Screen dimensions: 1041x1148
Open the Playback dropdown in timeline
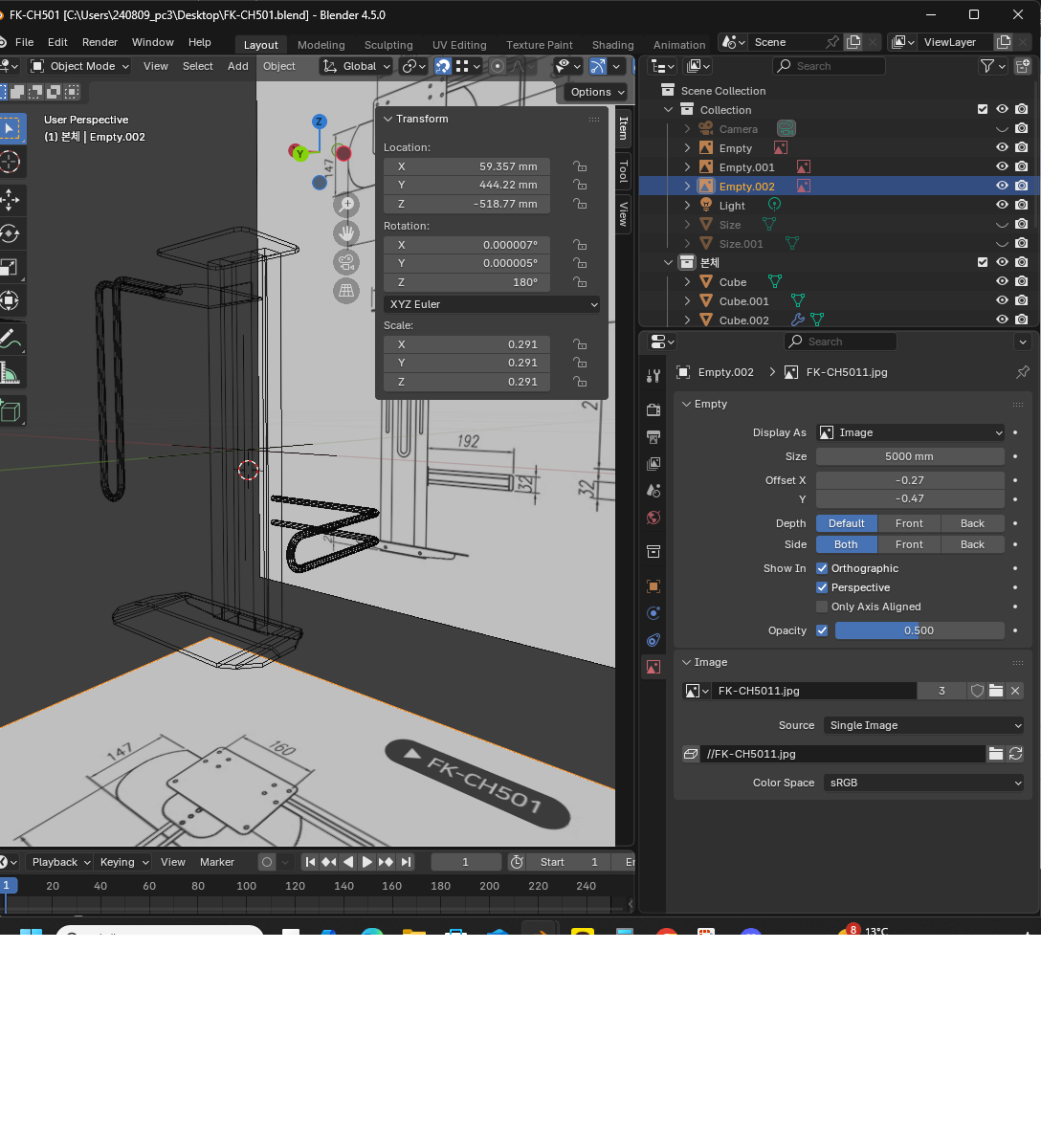tap(60, 862)
